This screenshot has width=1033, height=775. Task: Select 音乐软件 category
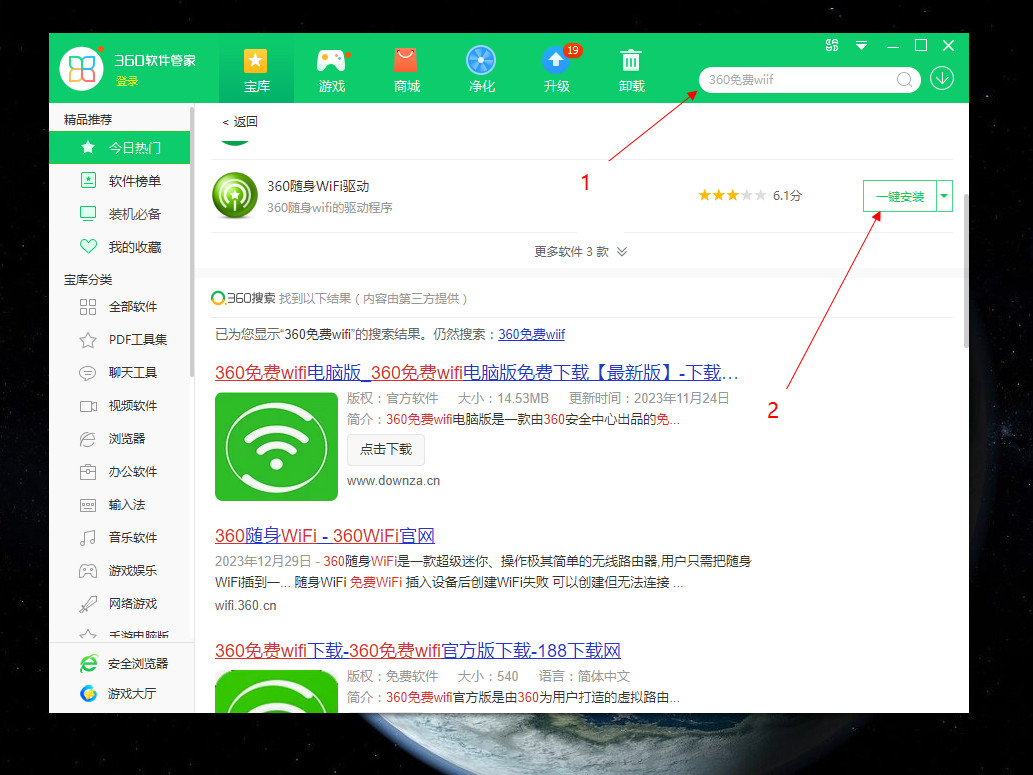pos(119,538)
